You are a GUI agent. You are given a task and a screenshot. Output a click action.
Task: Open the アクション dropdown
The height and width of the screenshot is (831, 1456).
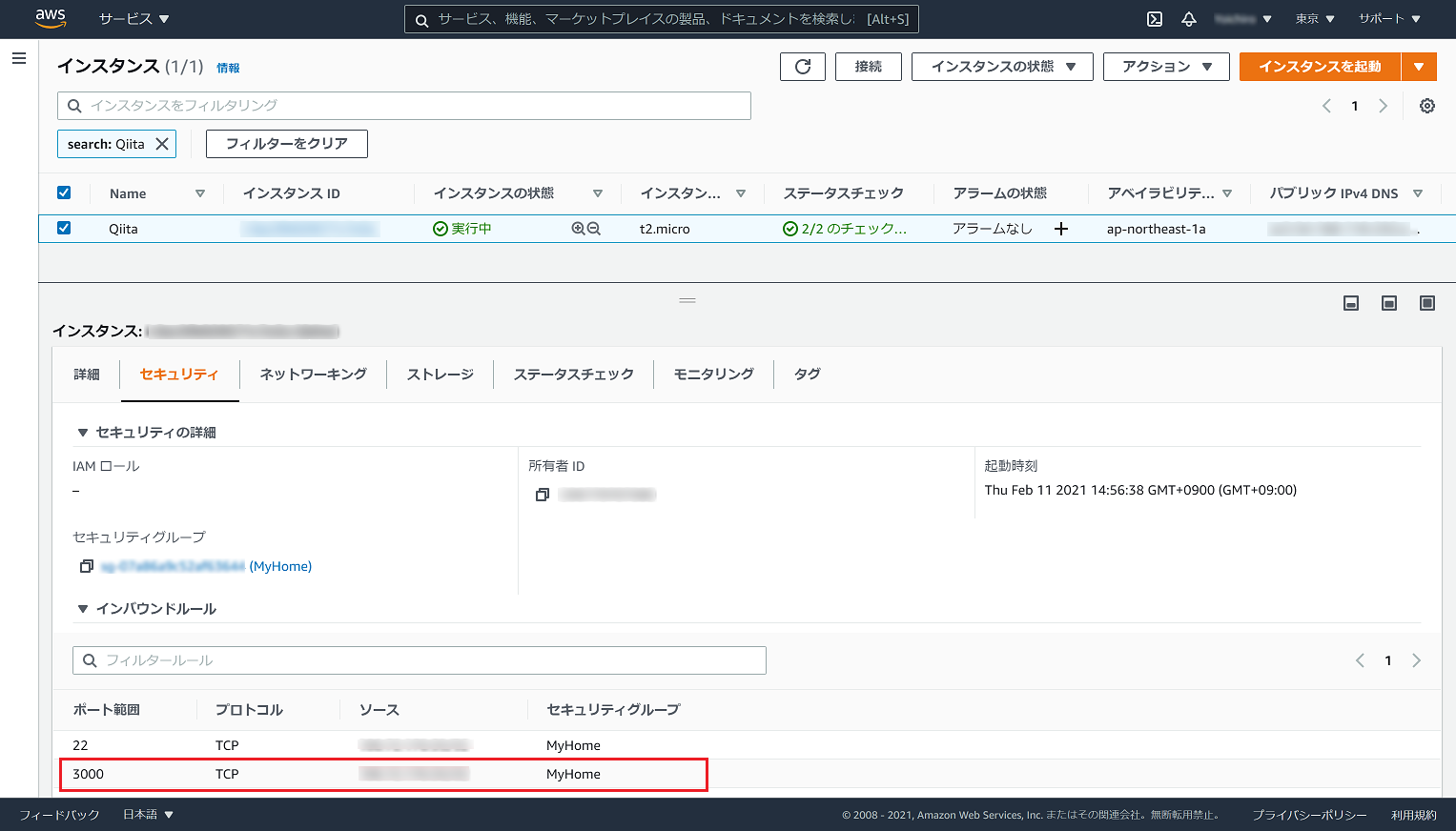pos(1166,67)
